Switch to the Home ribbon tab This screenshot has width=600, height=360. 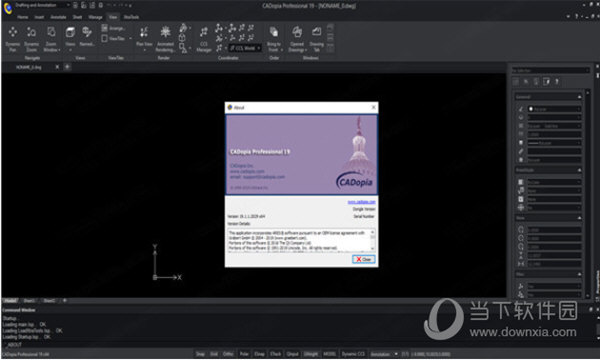tap(23, 17)
